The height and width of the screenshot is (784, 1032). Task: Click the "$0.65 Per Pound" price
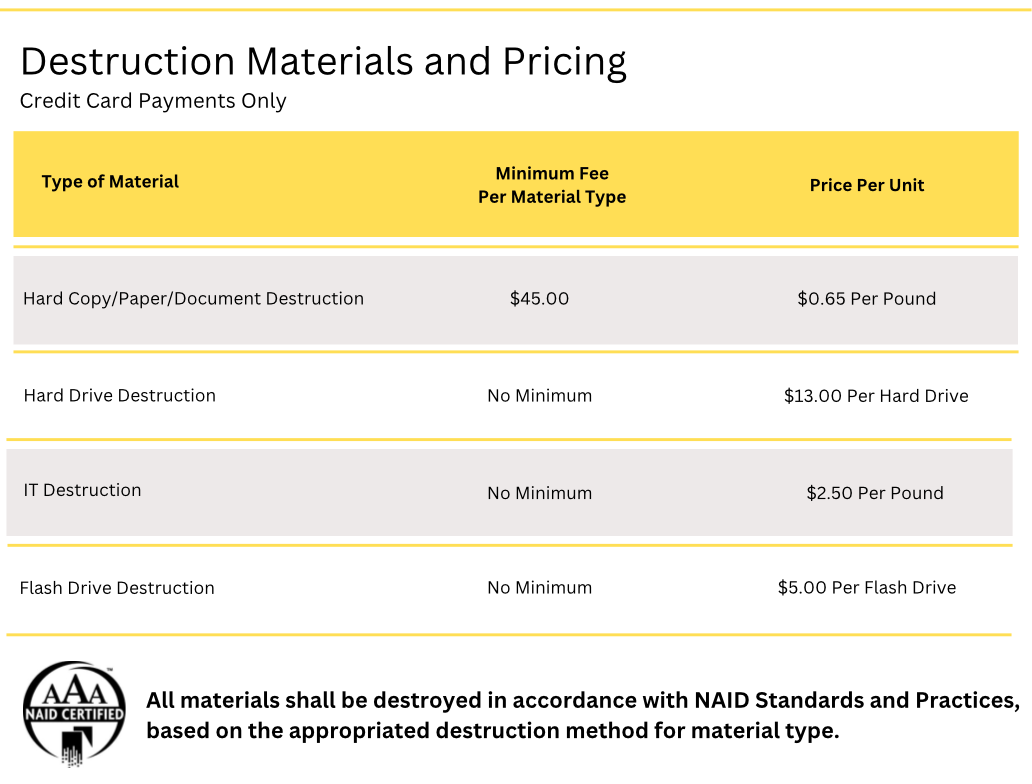point(867,298)
